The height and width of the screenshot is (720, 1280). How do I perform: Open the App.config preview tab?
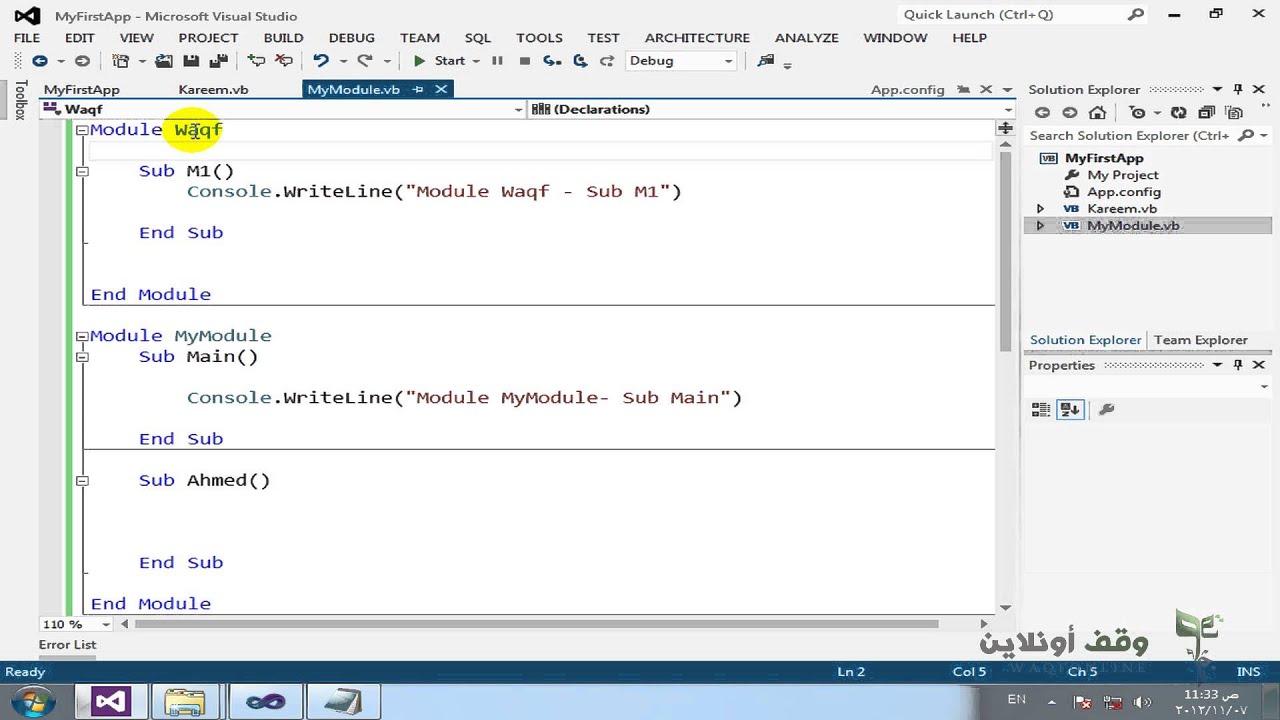click(907, 89)
